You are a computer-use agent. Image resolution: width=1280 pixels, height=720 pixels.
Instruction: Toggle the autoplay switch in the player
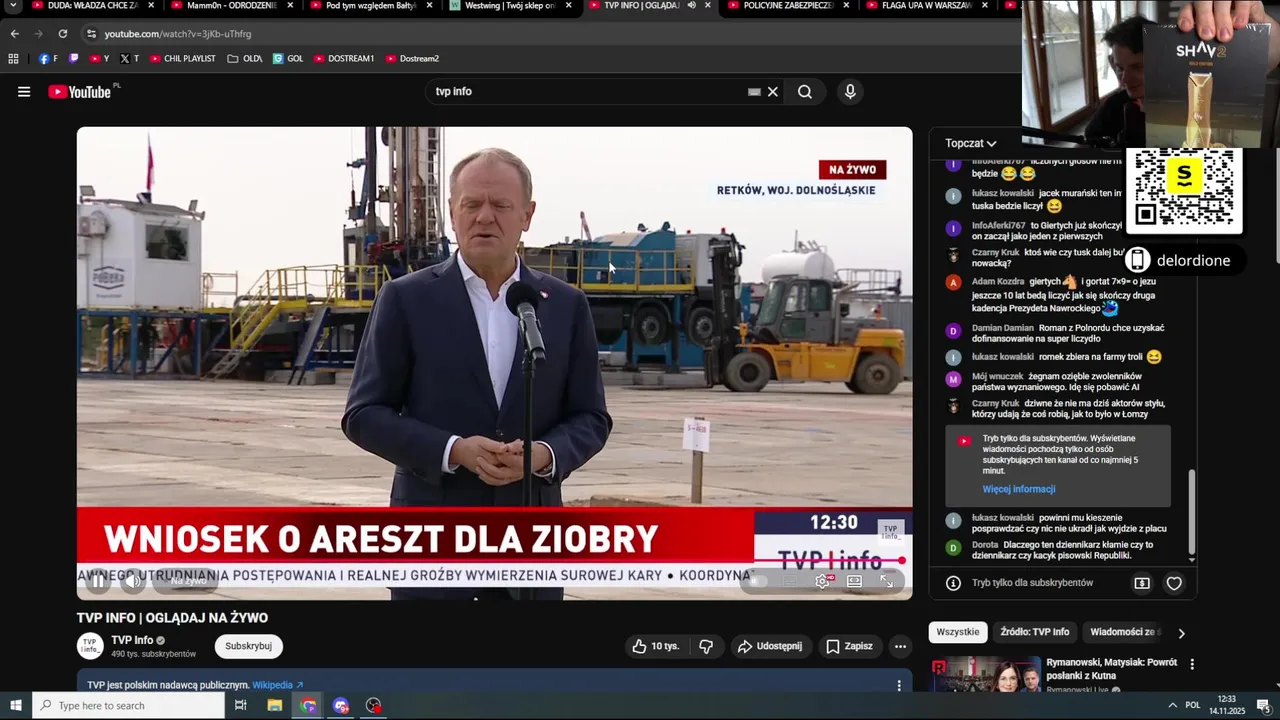click(757, 581)
